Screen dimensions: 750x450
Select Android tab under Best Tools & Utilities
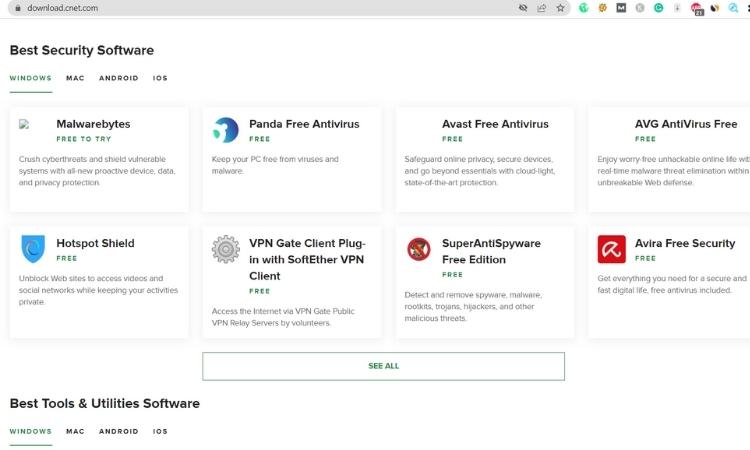click(119, 431)
